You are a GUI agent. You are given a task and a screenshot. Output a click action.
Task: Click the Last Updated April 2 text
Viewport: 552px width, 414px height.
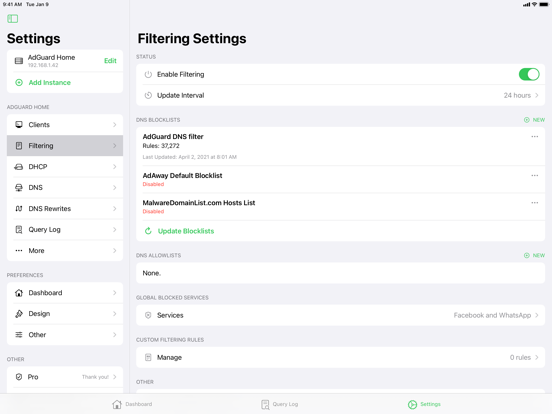coord(190,157)
